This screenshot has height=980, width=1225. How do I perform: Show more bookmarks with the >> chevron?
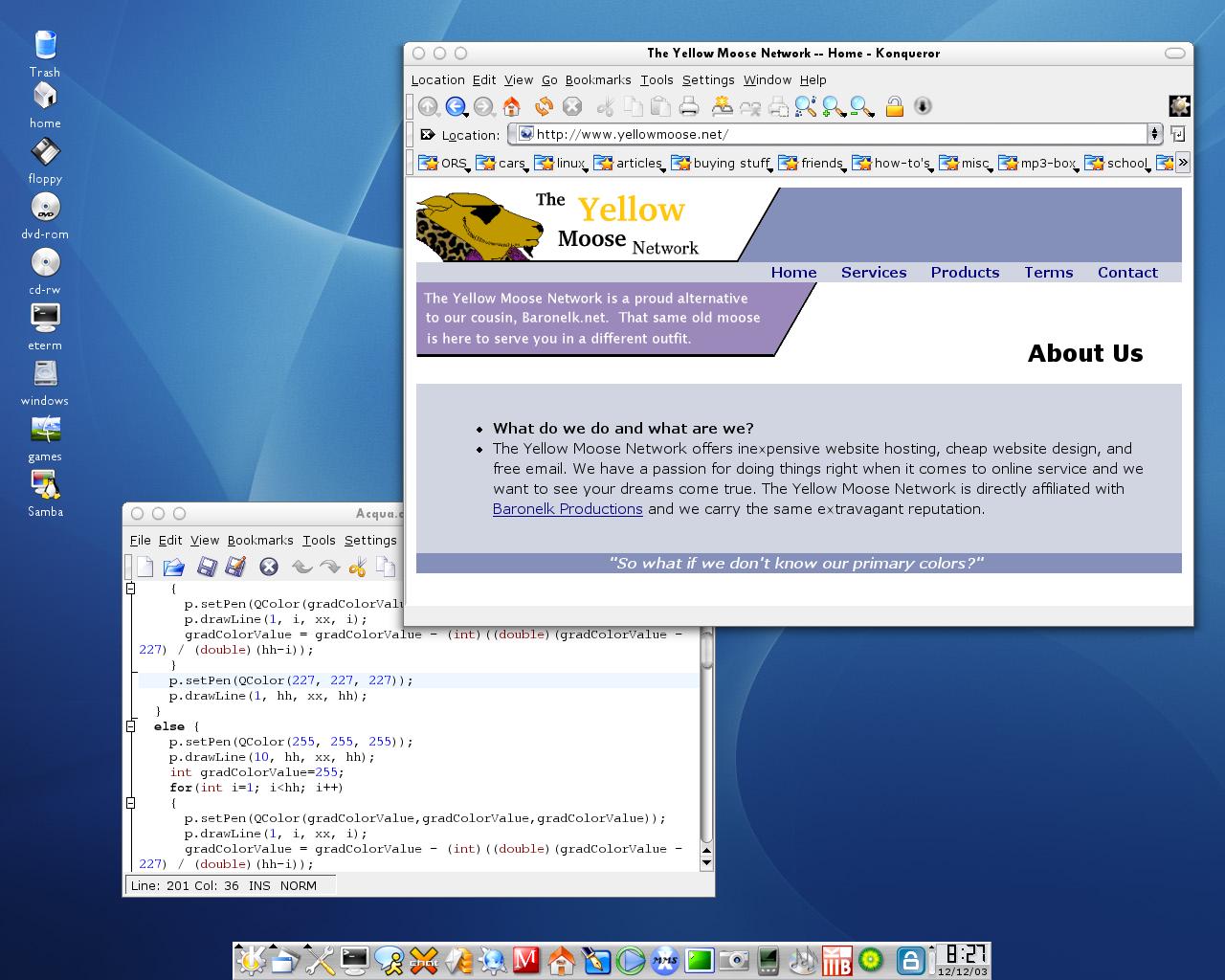click(1183, 163)
